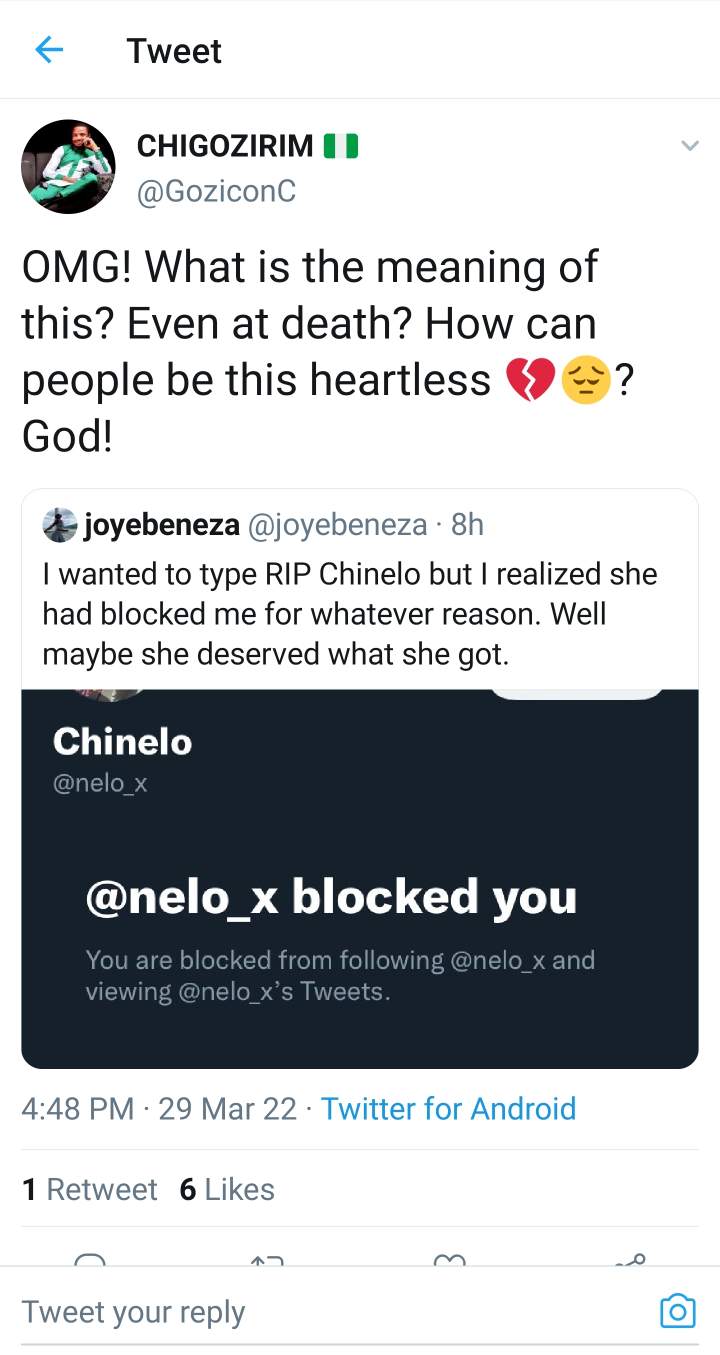This screenshot has height=1355, width=720.
Task: Tap joyebeneza's small avatar in quoted tweet
Action: 59,524
